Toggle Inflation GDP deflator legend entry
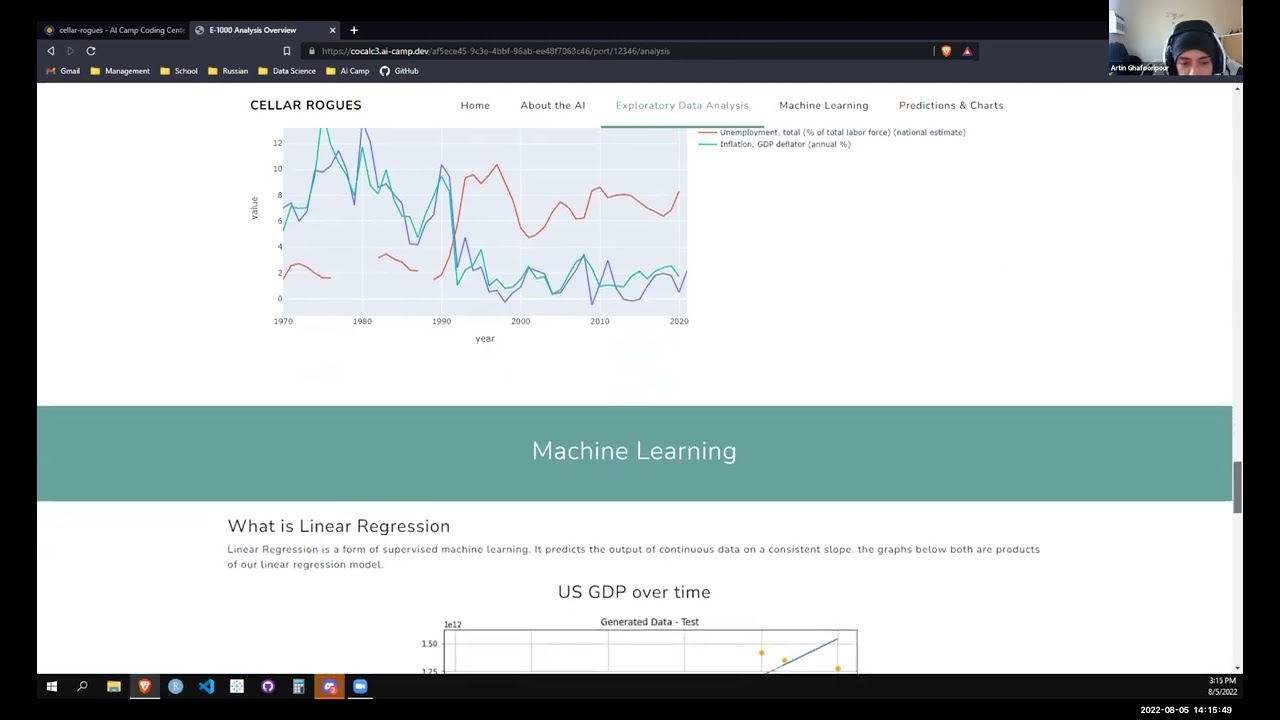The width and height of the screenshot is (1280, 720). tap(775, 144)
